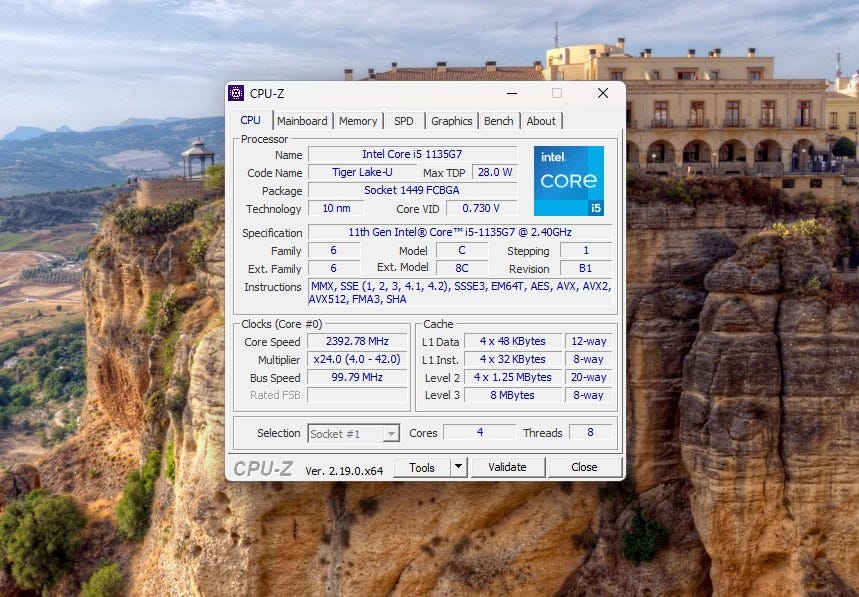Click the Instructions list field
Image resolution: width=859 pixels, height=597 pixels.
[x=460, y=292]
